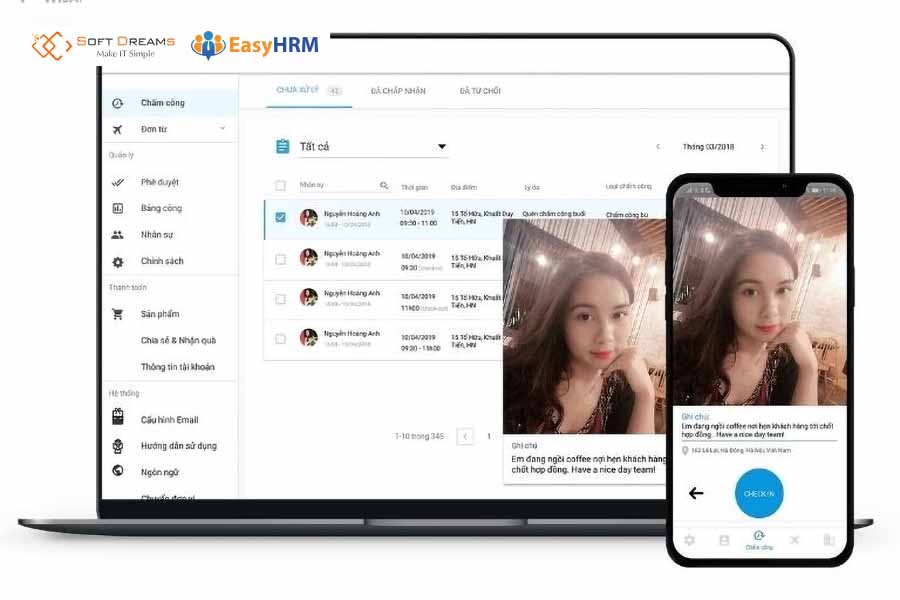900x600 pixels.
Task: Go to previous month with left chevron
Action: [x=658, y=146]
